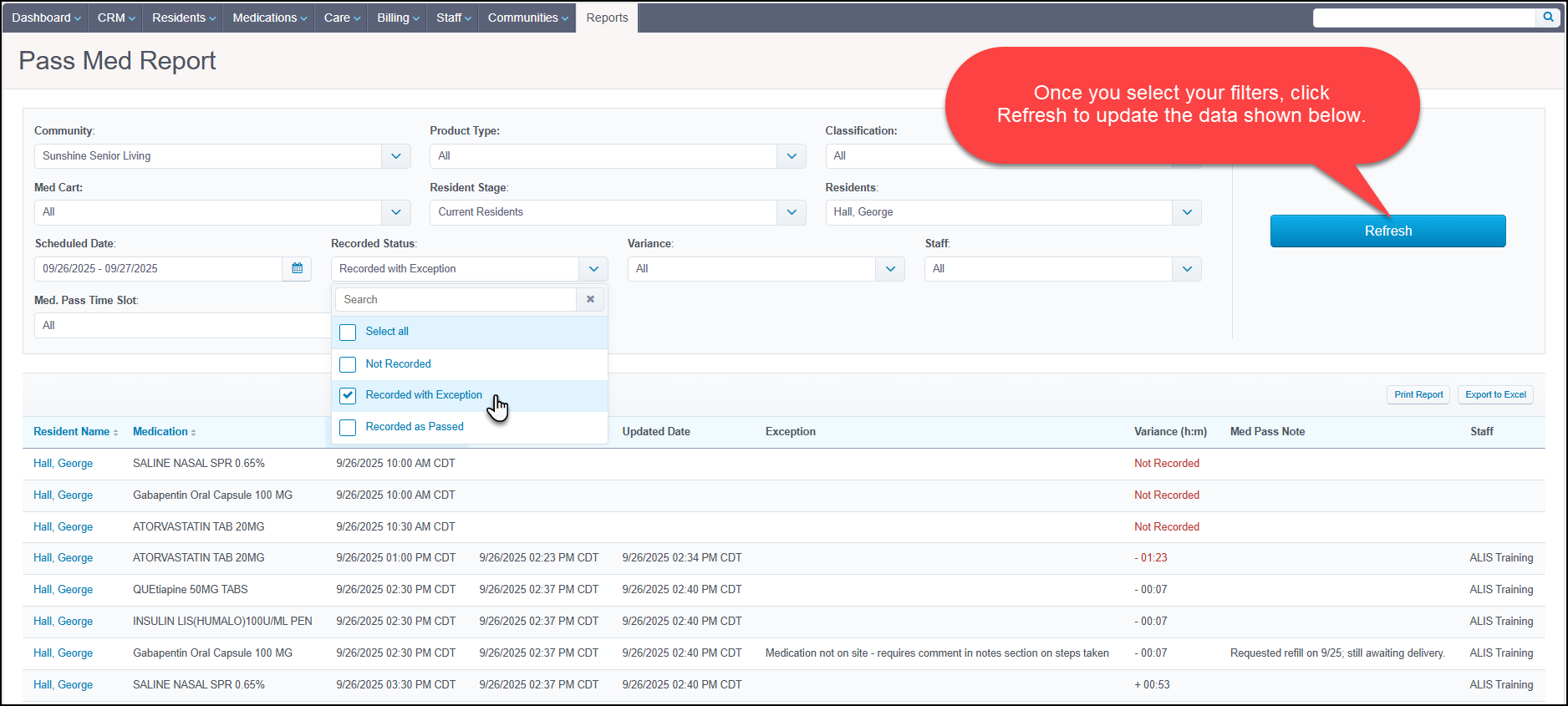Open the Care menu
This screenshot has height=706, width=1568.
(342, 18)
